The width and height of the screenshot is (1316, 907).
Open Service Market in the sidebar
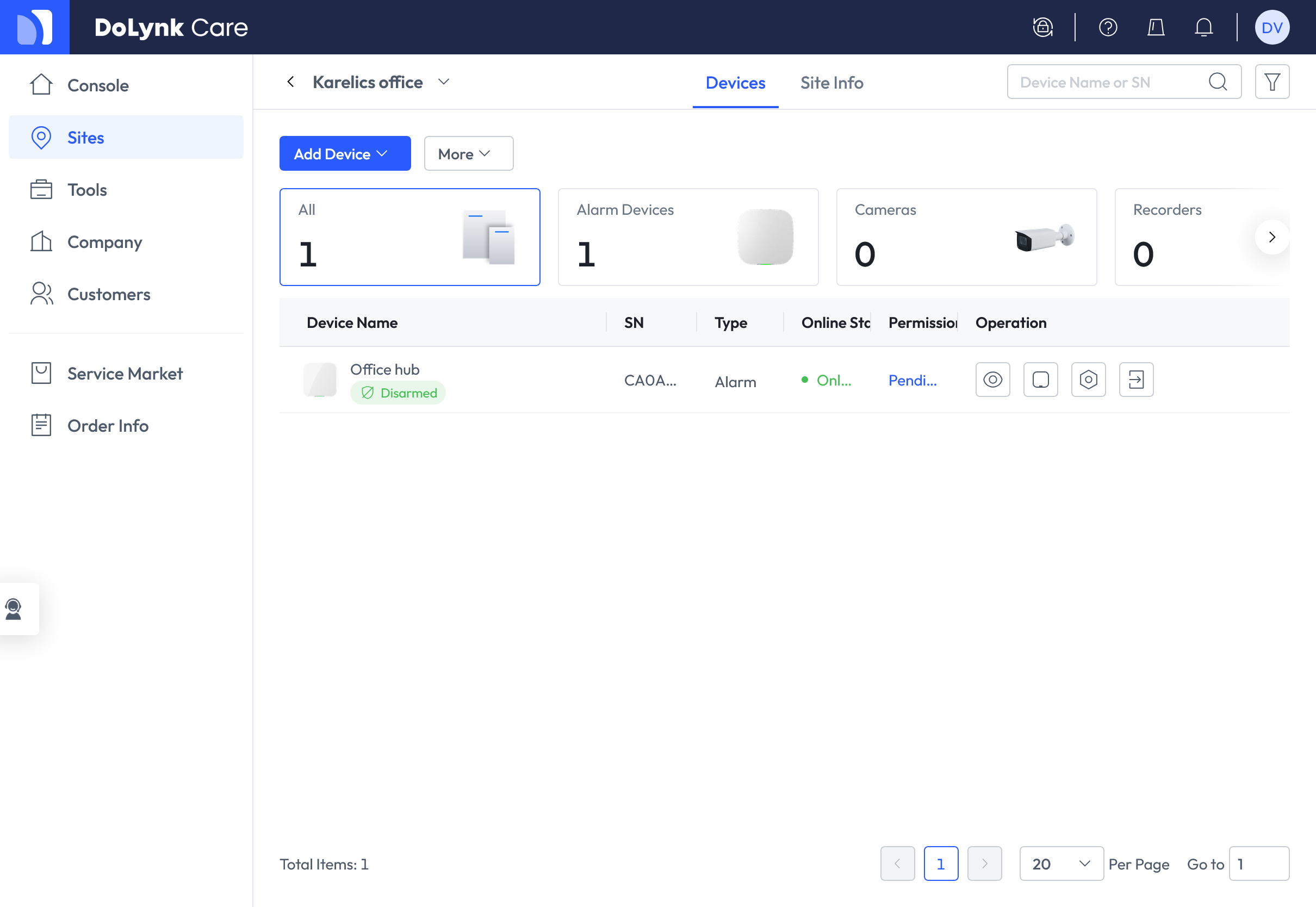point(126,374)
